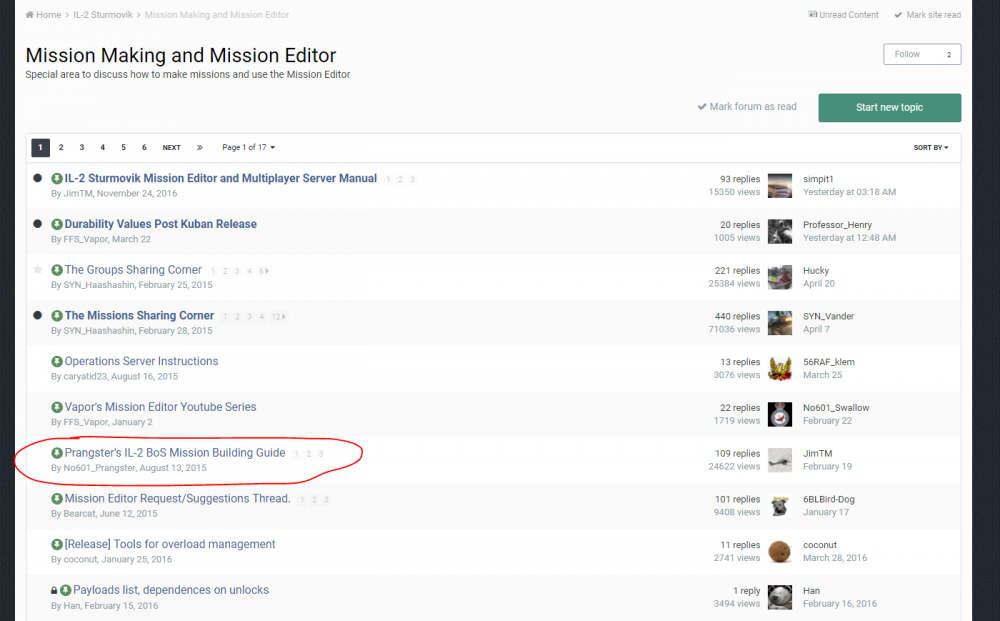This screenshot has height=621, width=1000.
Task: Open Prangster's IL-2 BoS Mission Building Guide
Action: (175, 453)
